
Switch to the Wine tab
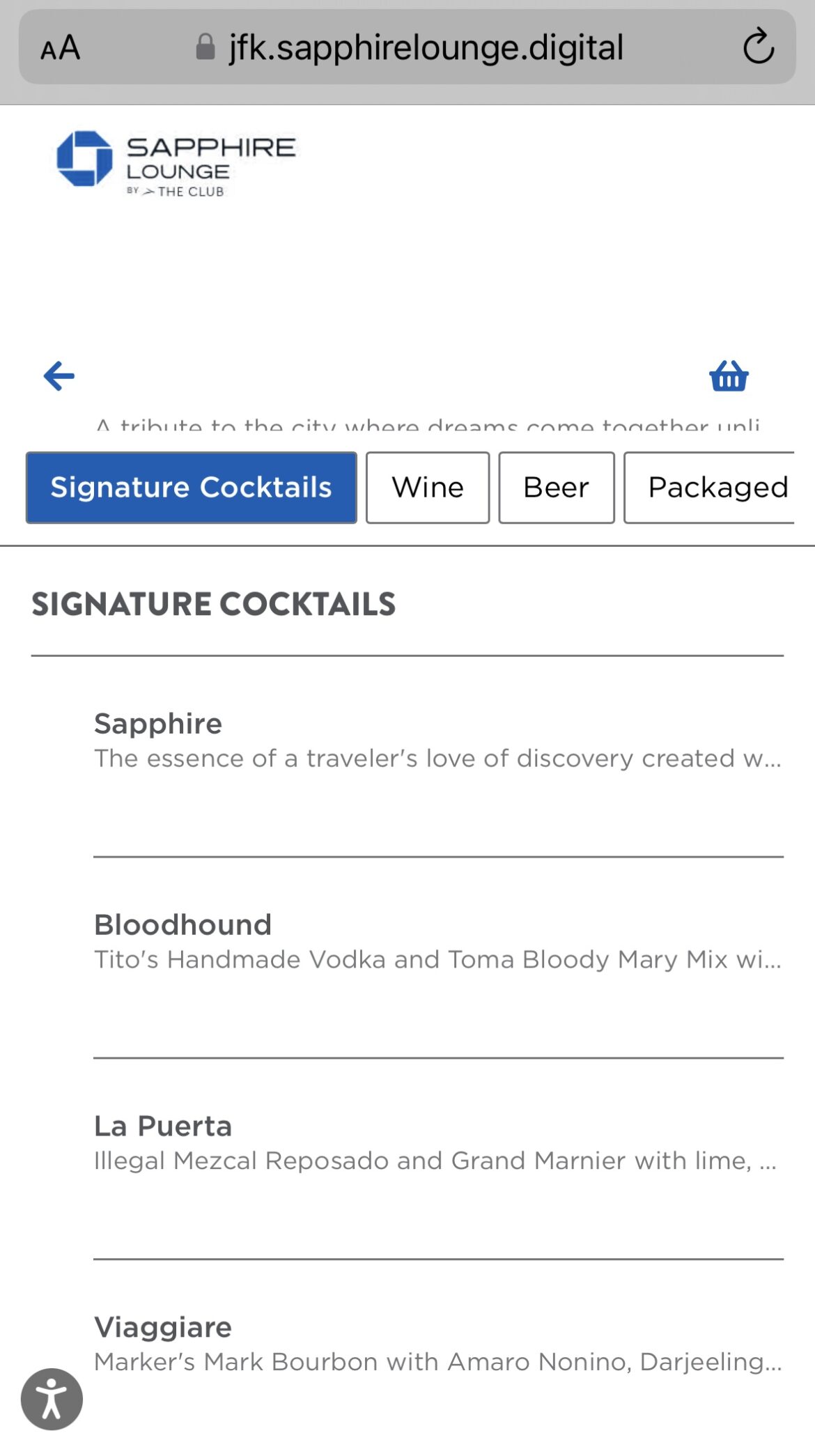click(x=428, y=488)
